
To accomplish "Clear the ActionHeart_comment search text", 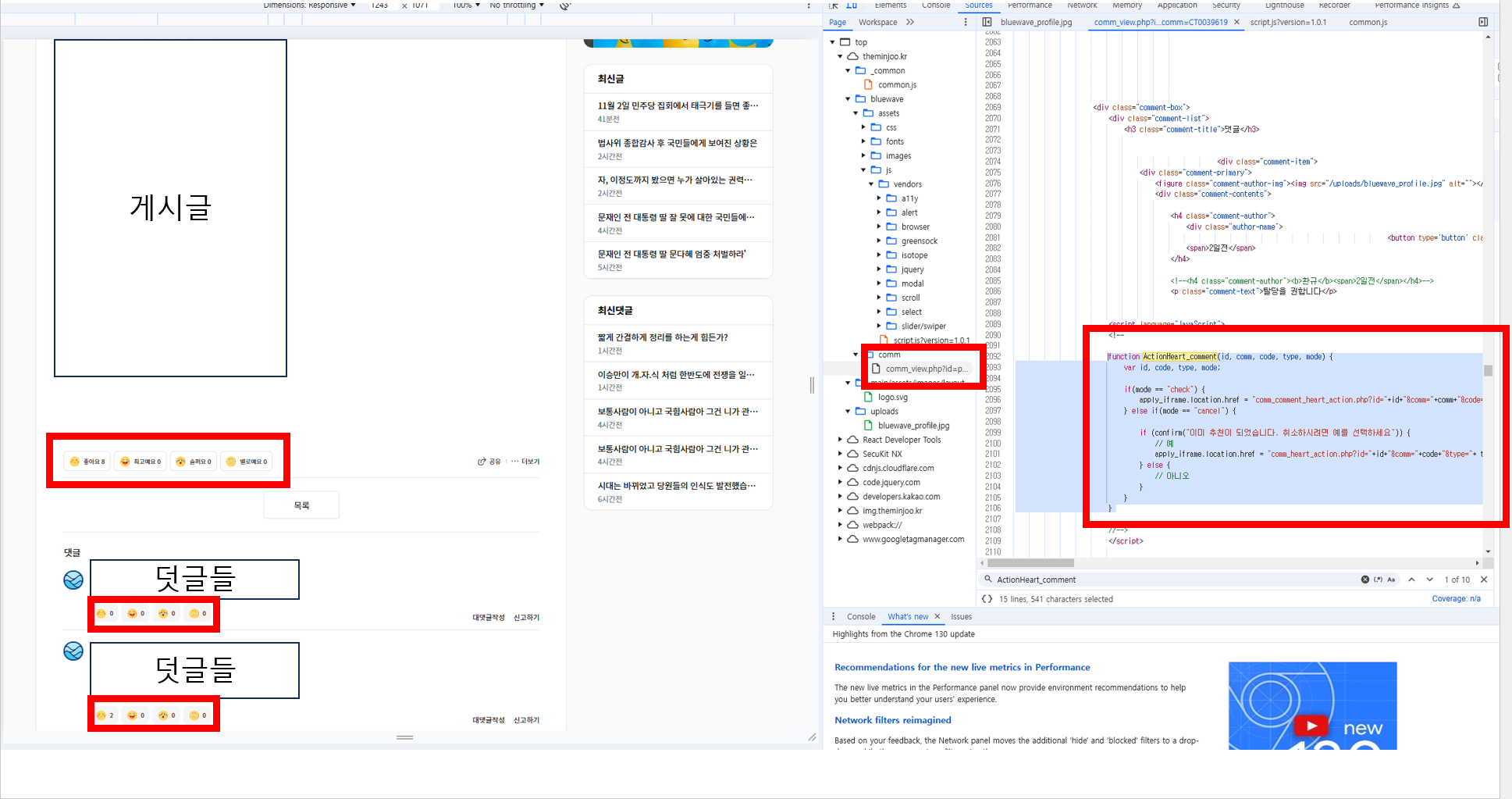I will [1364, 580].
